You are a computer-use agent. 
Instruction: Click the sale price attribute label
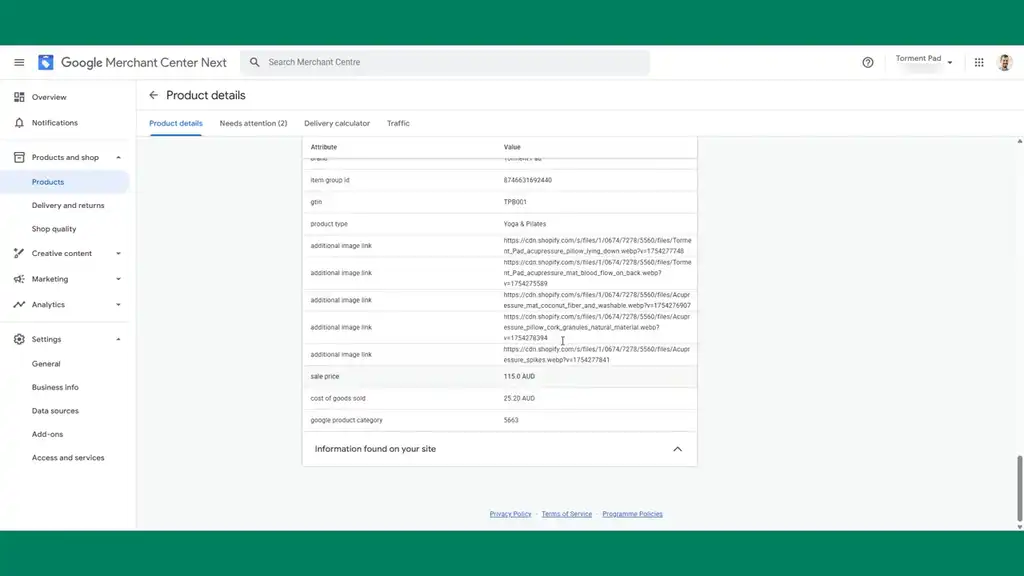click(x=325, y=376)
